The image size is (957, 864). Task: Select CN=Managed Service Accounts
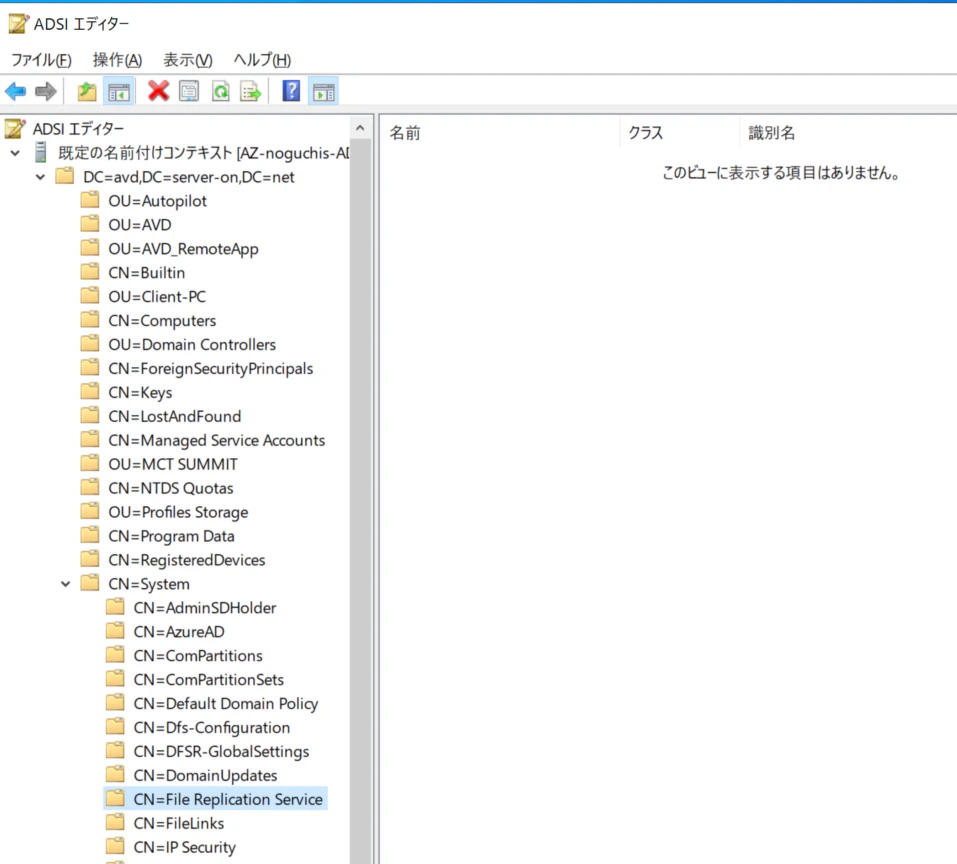[x=217, y=440]
